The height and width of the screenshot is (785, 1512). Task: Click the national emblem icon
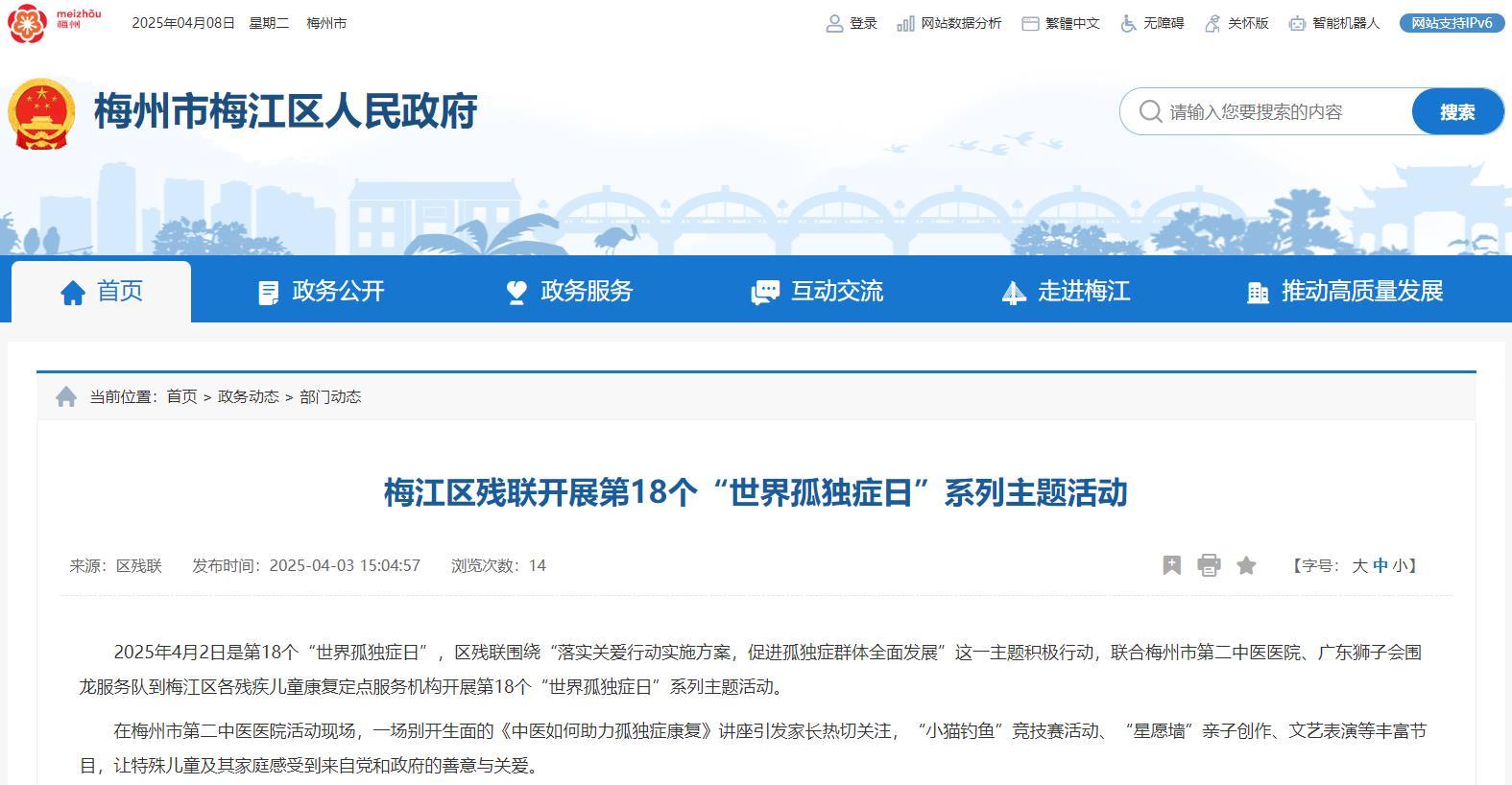click(41, 113)
